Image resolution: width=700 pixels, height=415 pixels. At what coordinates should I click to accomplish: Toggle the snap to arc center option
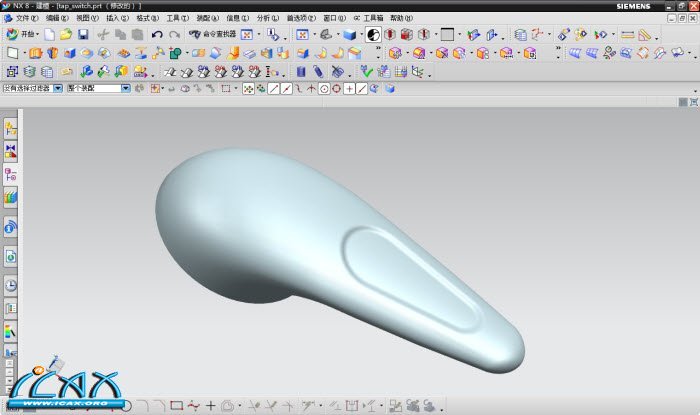324,88
